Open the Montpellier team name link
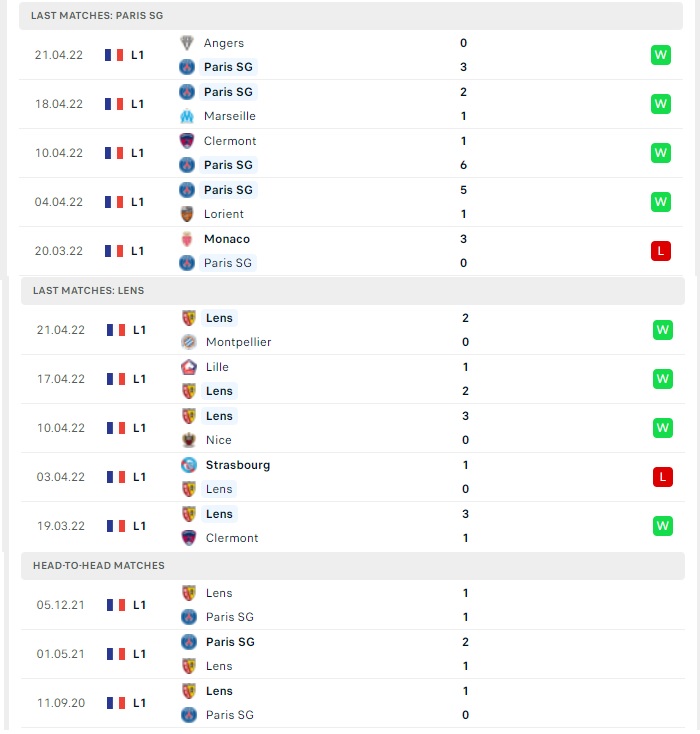 click(x=238, y=342)
